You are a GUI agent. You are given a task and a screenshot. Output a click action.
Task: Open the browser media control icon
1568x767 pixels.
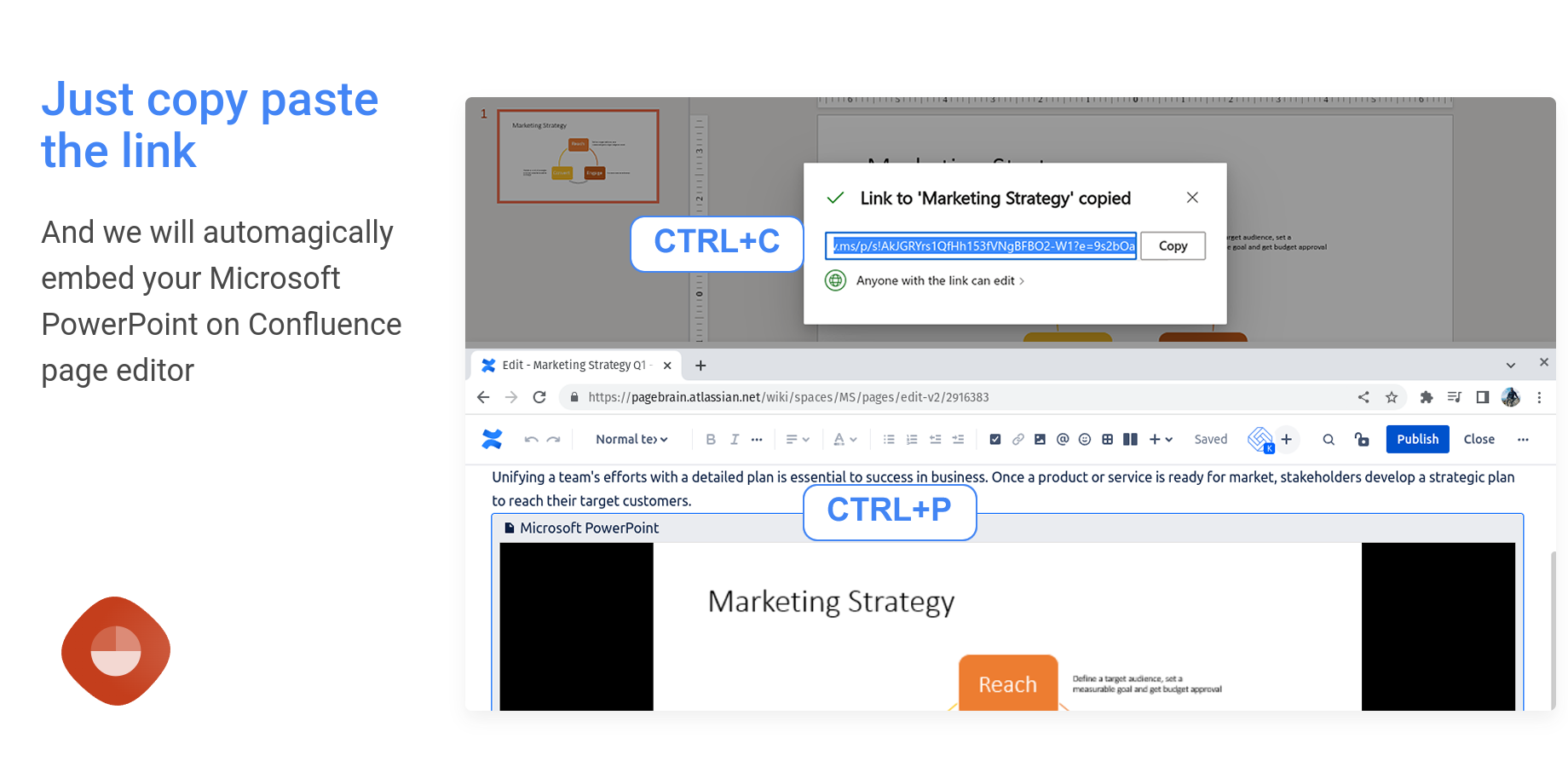pos(1455,397)
